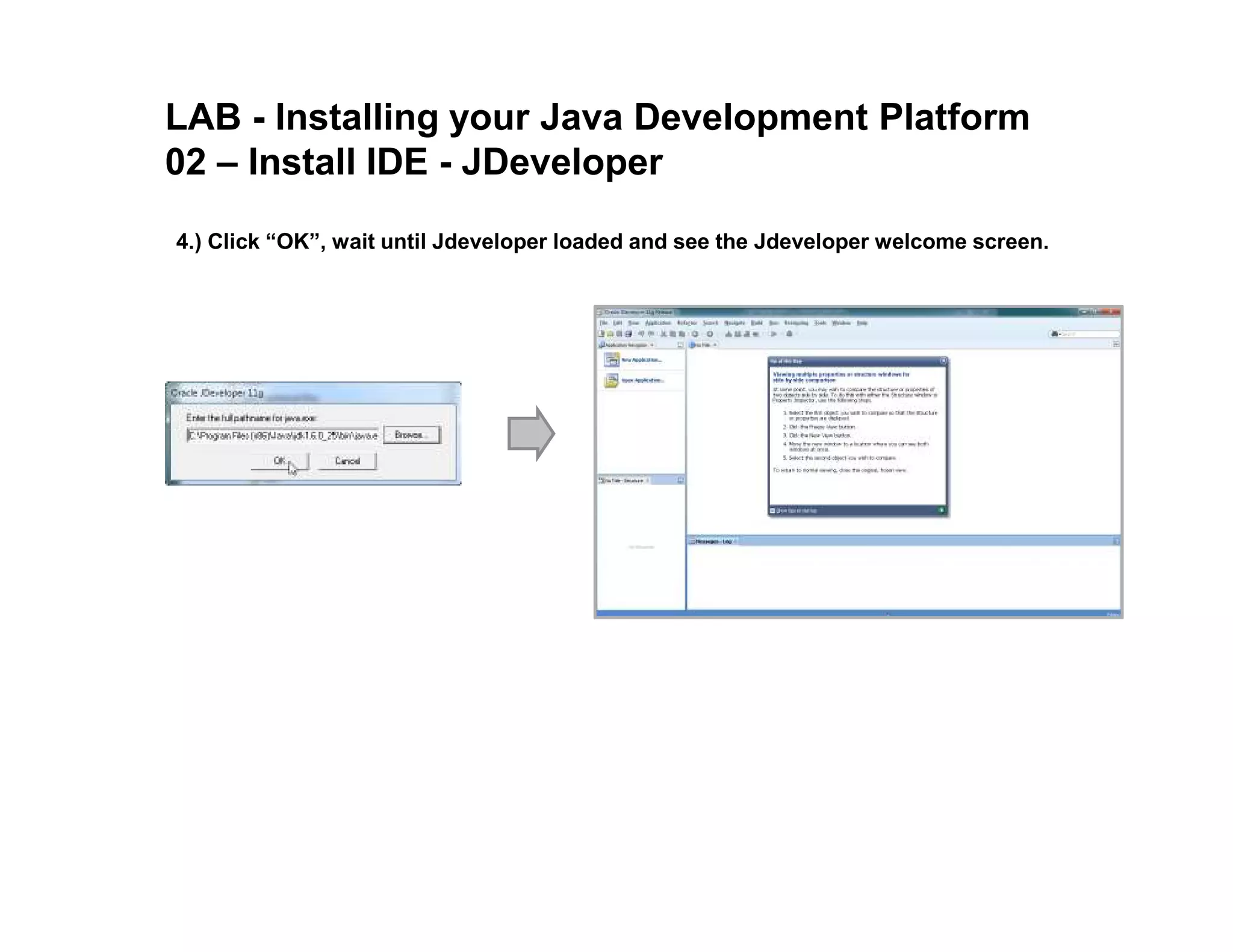
Task: Click the New file toolbar icon
Action: [x=601, y=333]
